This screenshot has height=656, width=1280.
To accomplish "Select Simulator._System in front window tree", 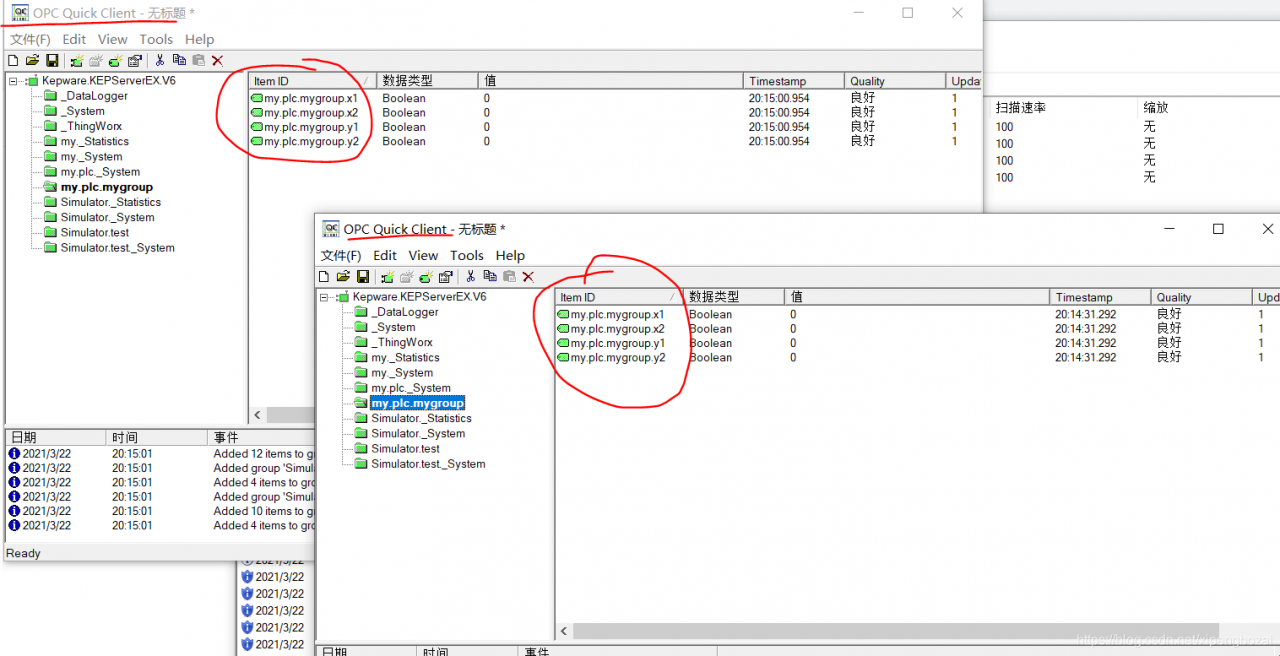I will point(418,433).
